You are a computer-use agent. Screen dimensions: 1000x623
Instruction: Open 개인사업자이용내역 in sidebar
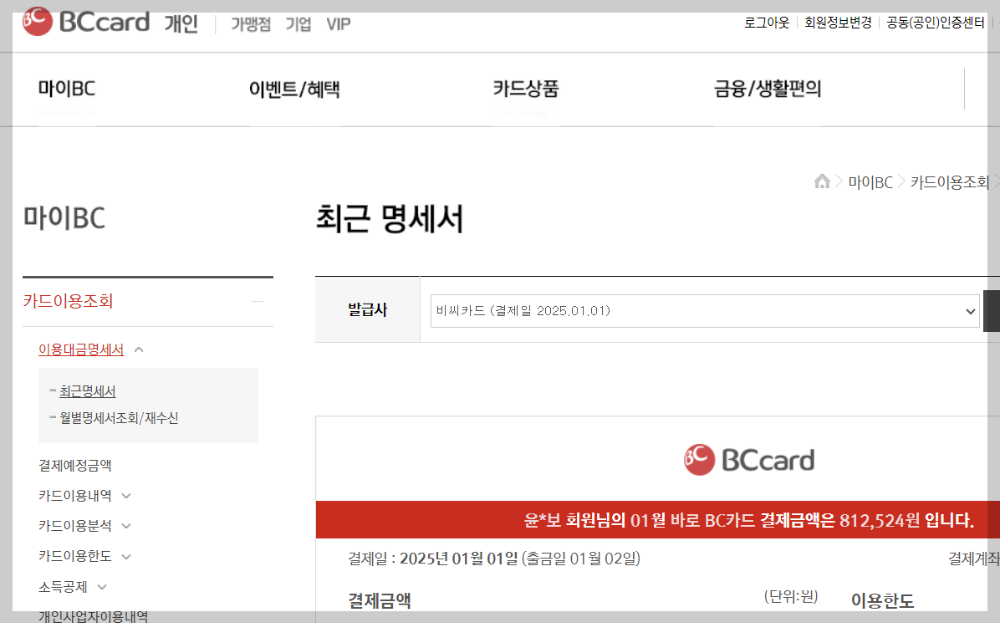93,616
